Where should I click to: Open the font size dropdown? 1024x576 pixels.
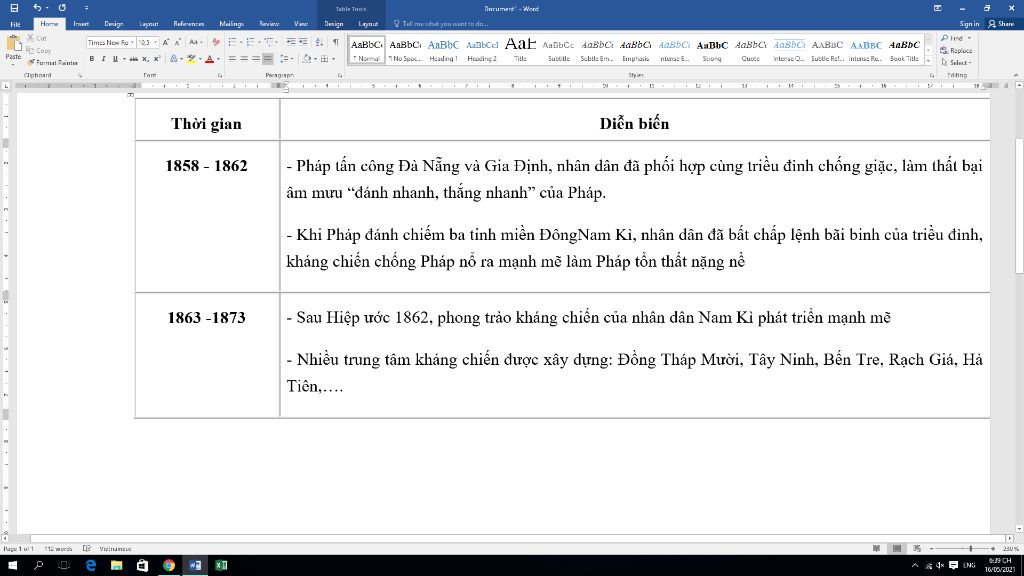point(155,42)
